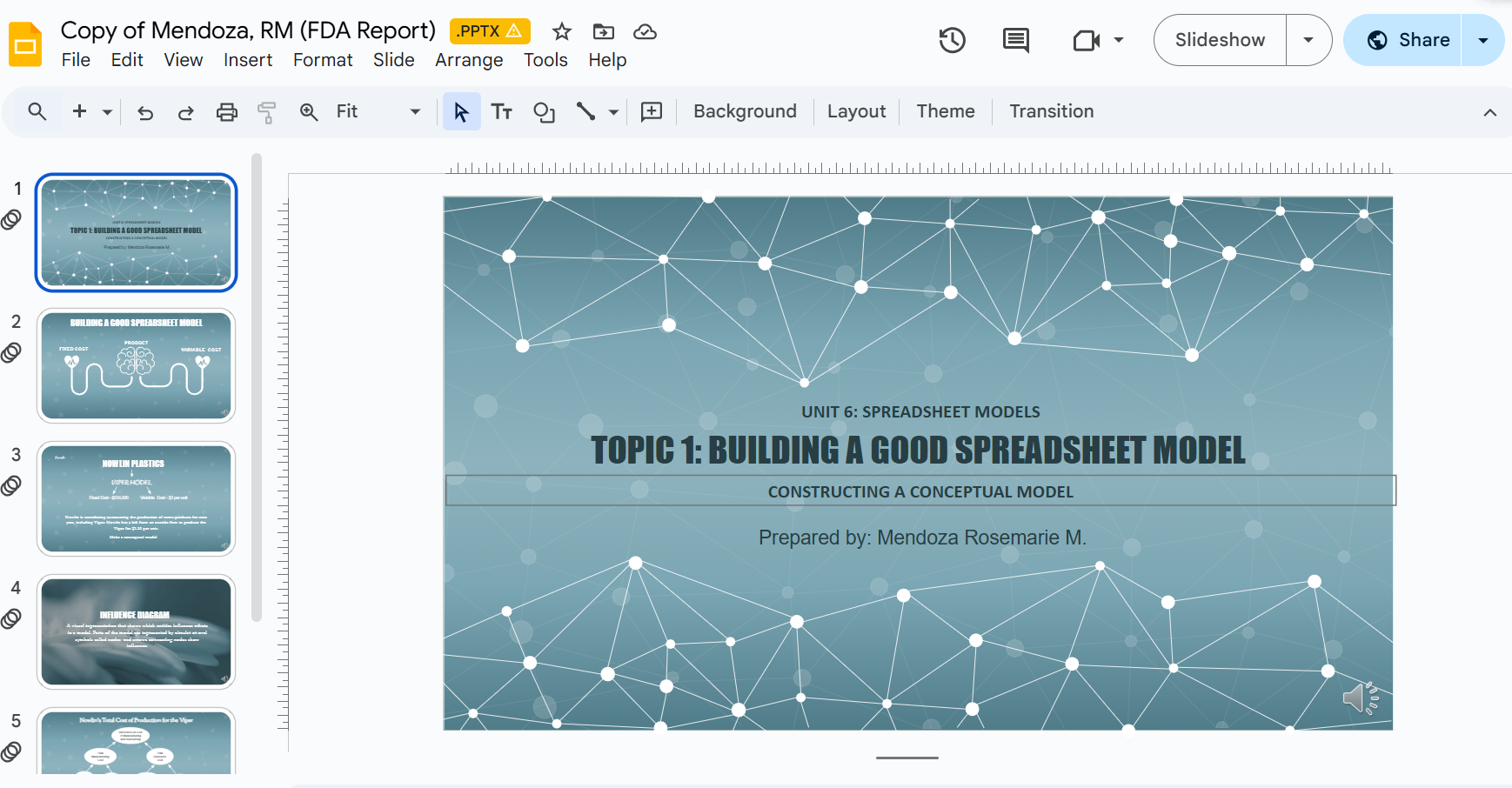Open the Help menu
1512x788 pixels.
pyautogui.click(x=607, y=60)
